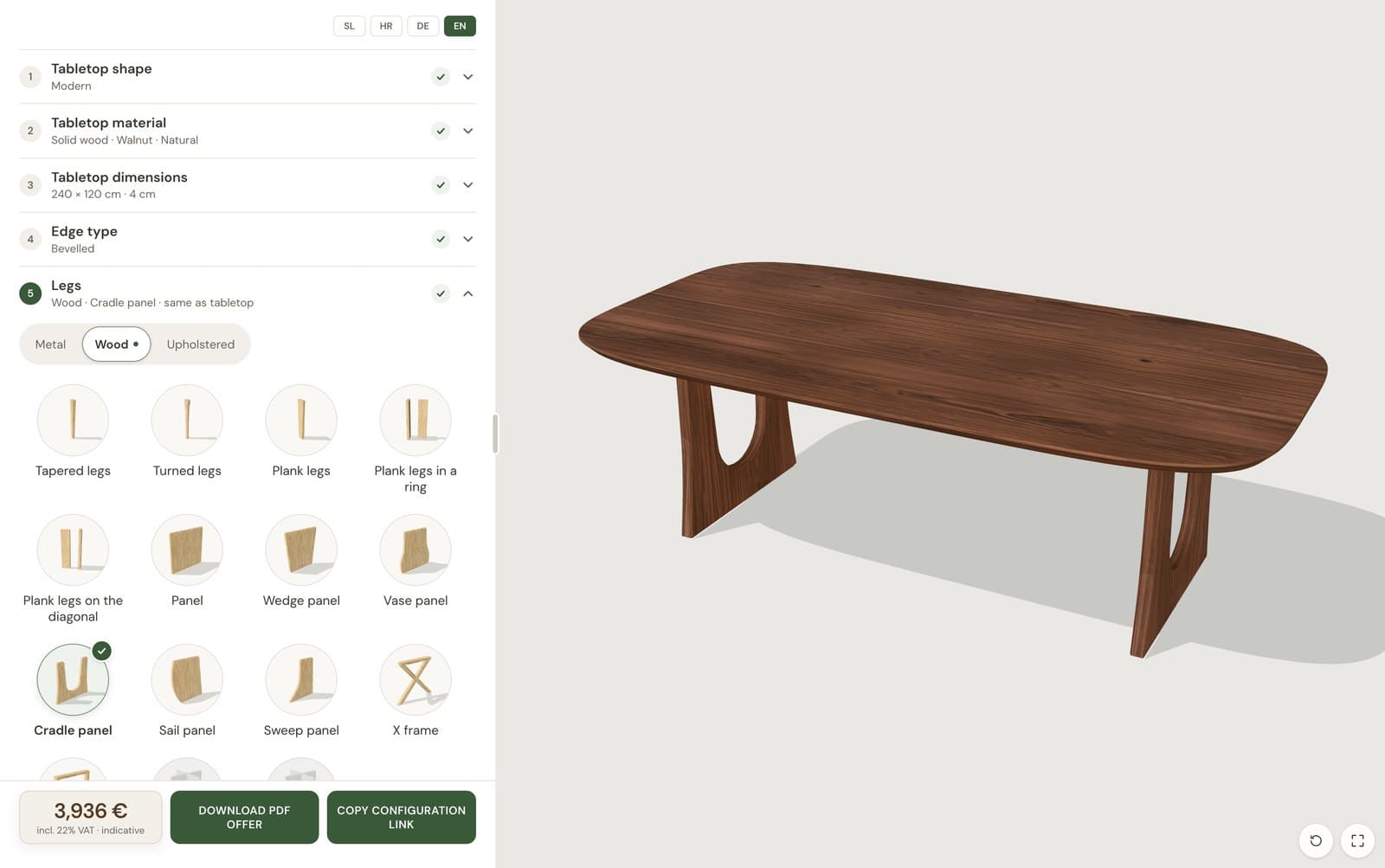1385x868 pixels.
Task: Open the Tabletop material heading
Action: (108, 123)
